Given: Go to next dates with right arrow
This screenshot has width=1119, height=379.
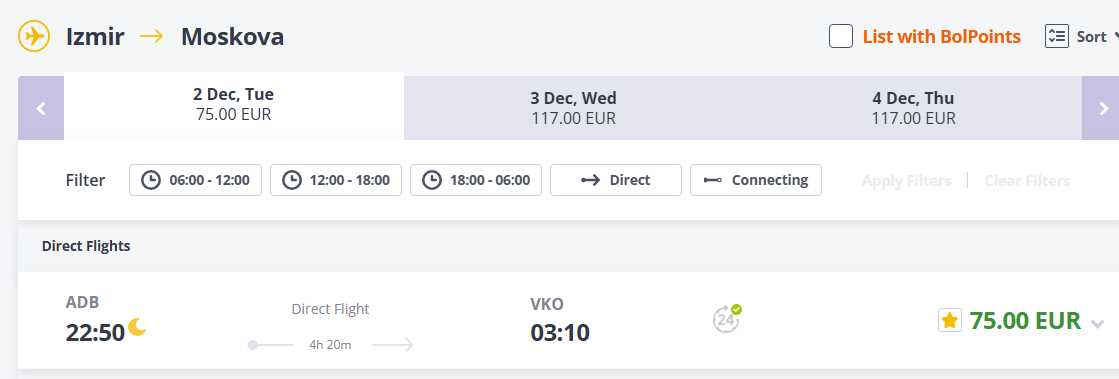Looking at the screenshot, I should (1103, 108).
